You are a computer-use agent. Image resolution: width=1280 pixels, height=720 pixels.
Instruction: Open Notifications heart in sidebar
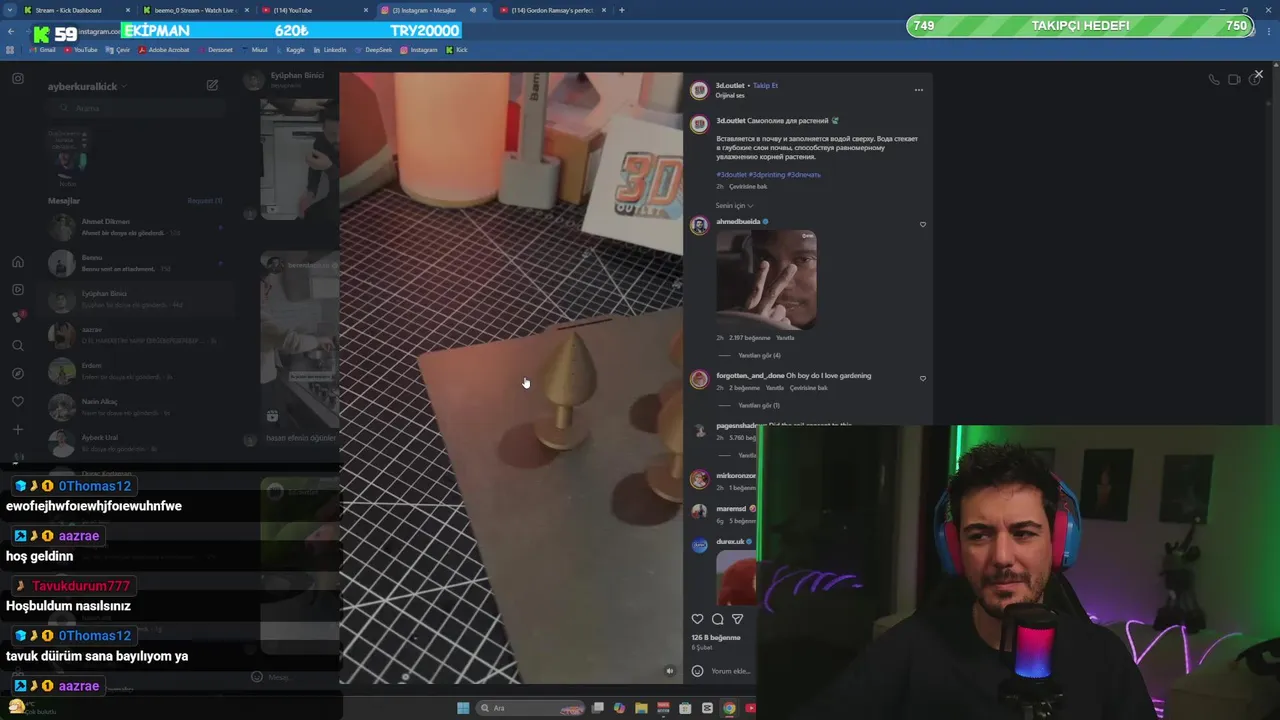pyautogui.click(x=18, y=402)
